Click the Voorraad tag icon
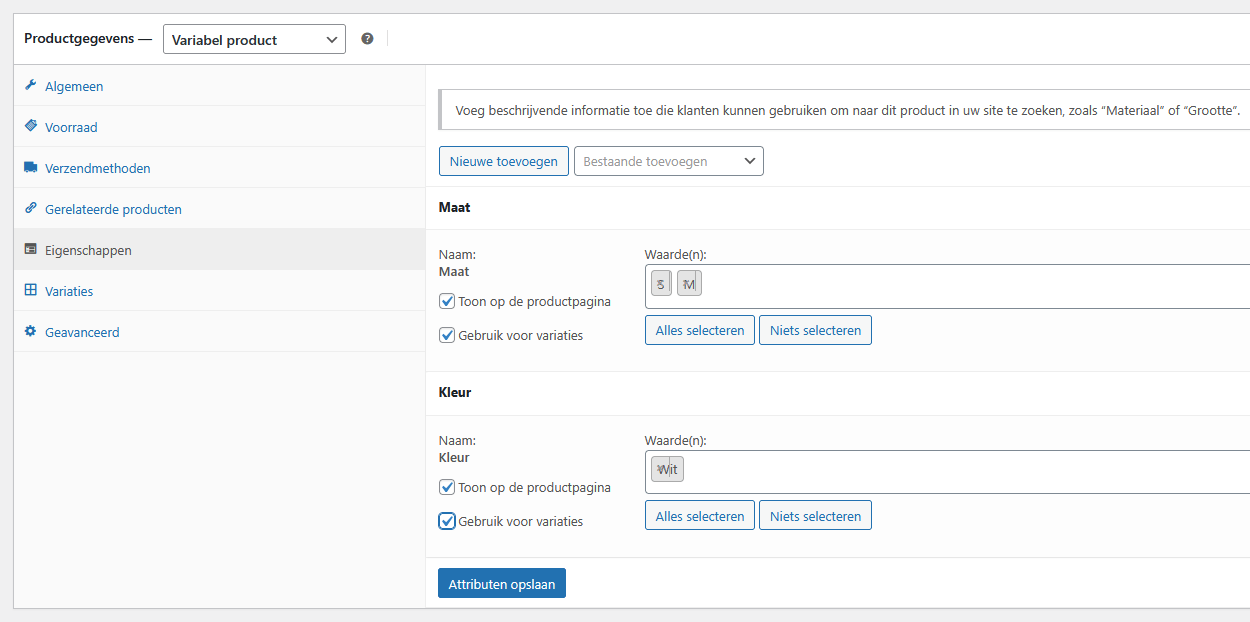Screen dimensions: 1250x622 [x=30, y=127]
